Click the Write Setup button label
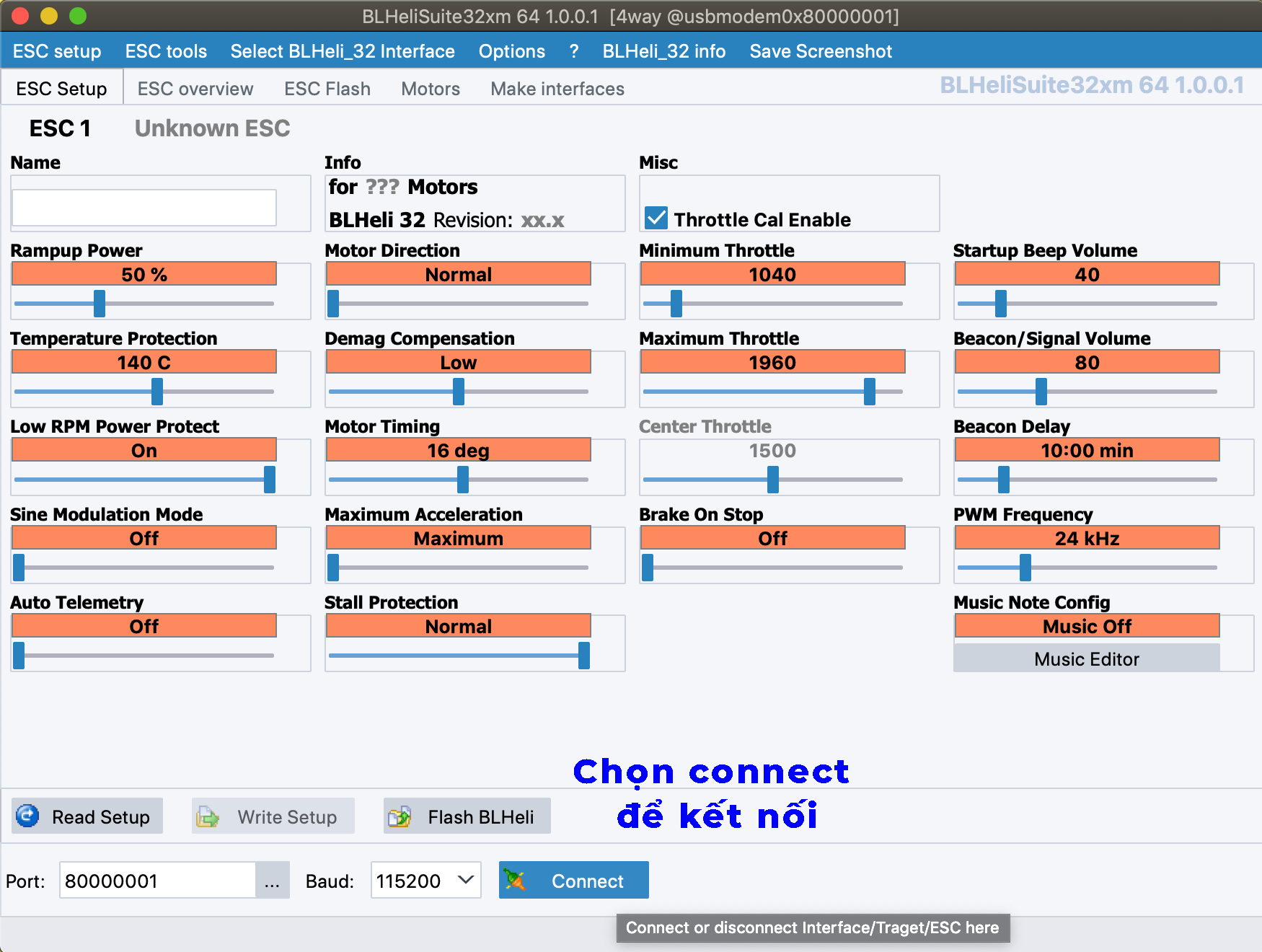This screenshot has width=1262, height=952. 287,817
